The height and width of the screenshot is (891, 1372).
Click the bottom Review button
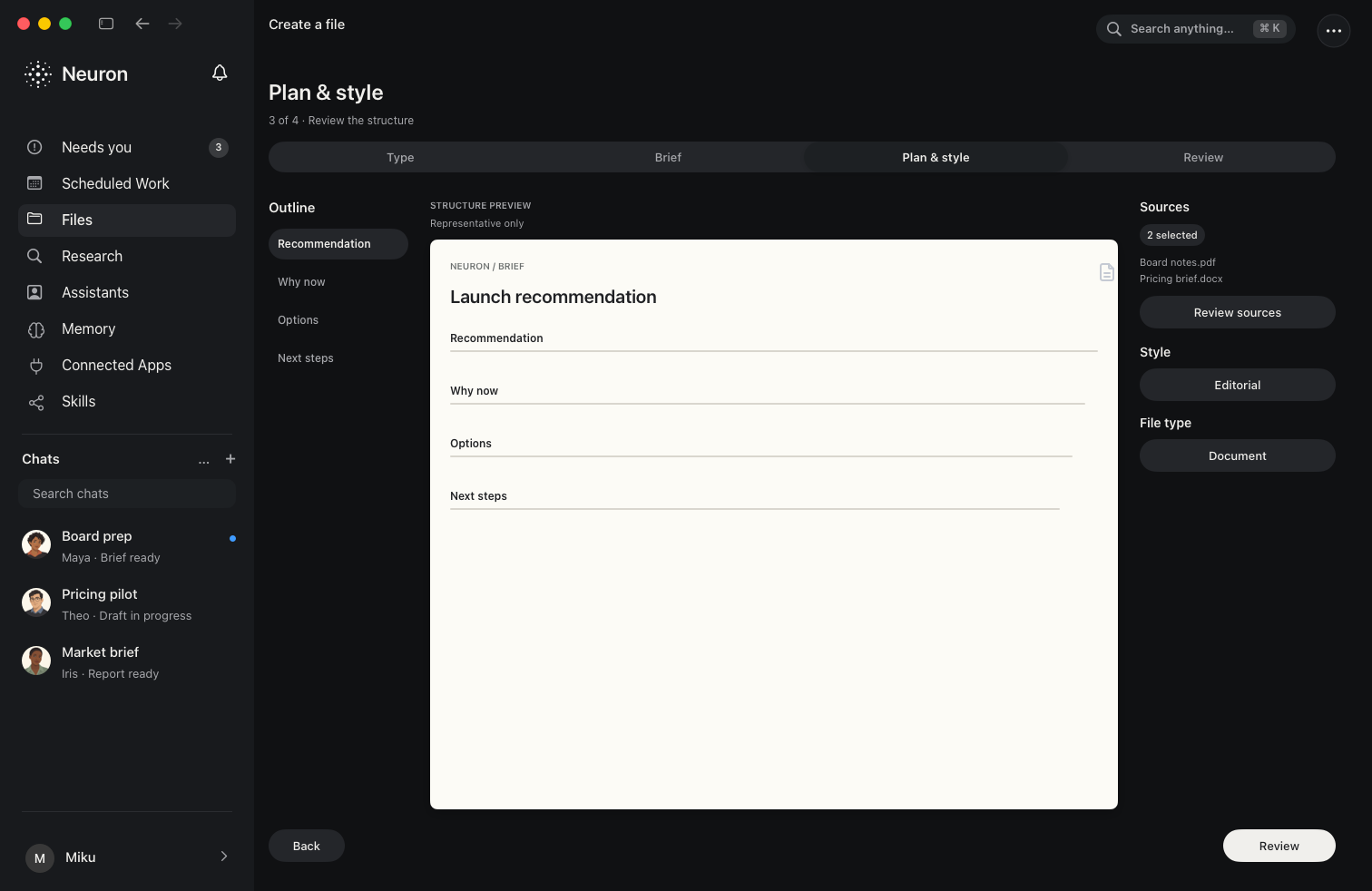point(1279,846)
